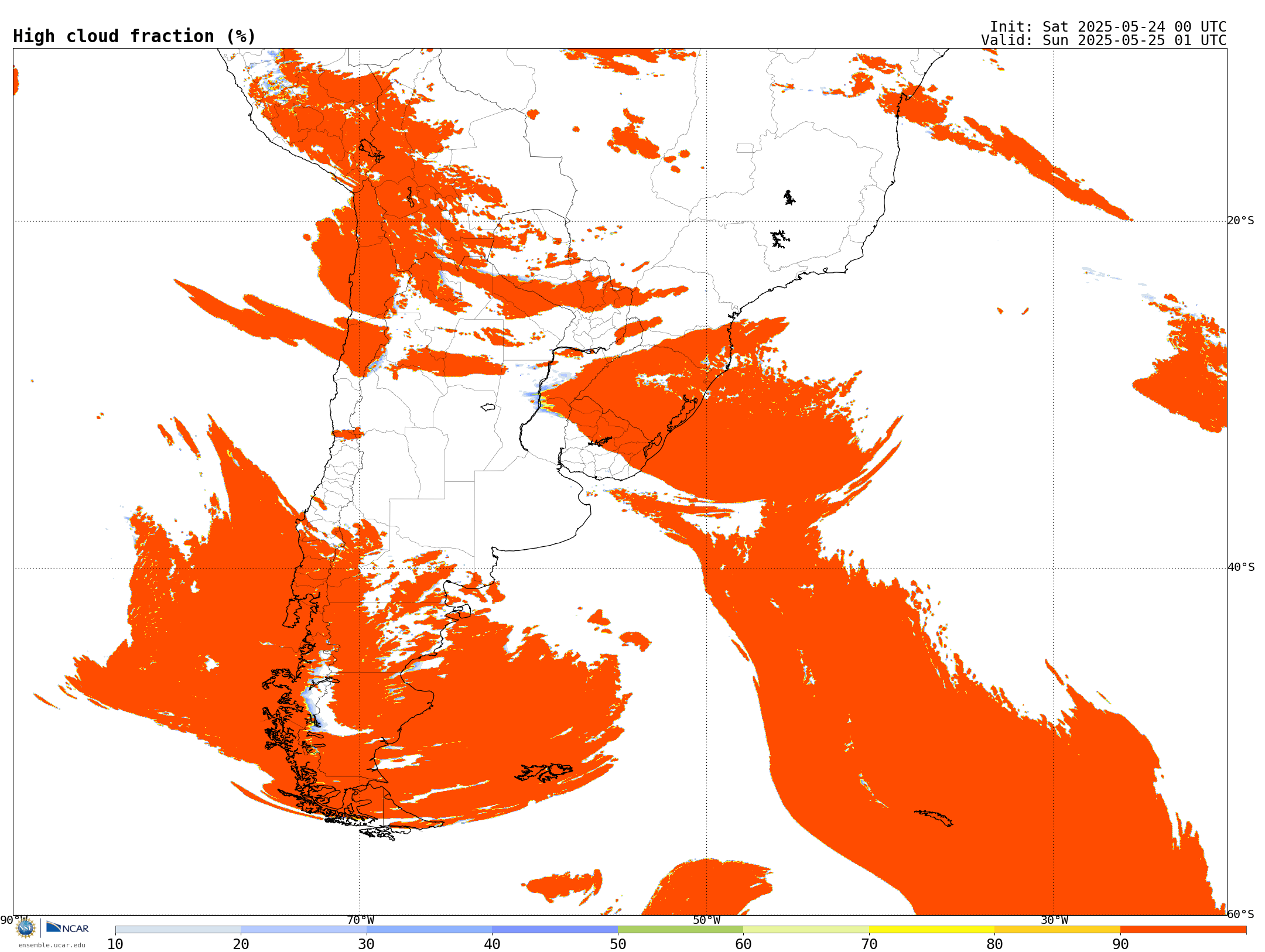Screen dimensions: 1265x952
Task: Click the 'High cloud fraction (%)' title
Action: [134, 36]
